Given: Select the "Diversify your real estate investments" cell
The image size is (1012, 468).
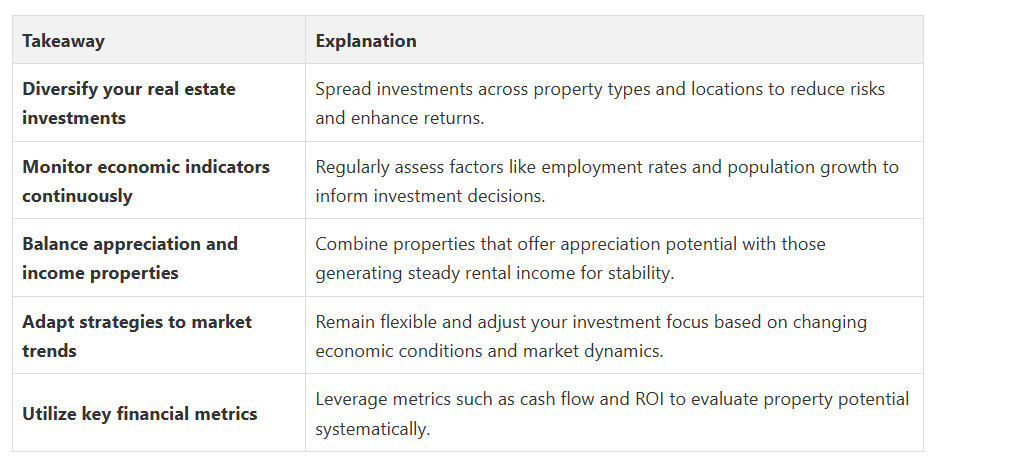Looking at the screenshot, I should [x=129, y=103].
